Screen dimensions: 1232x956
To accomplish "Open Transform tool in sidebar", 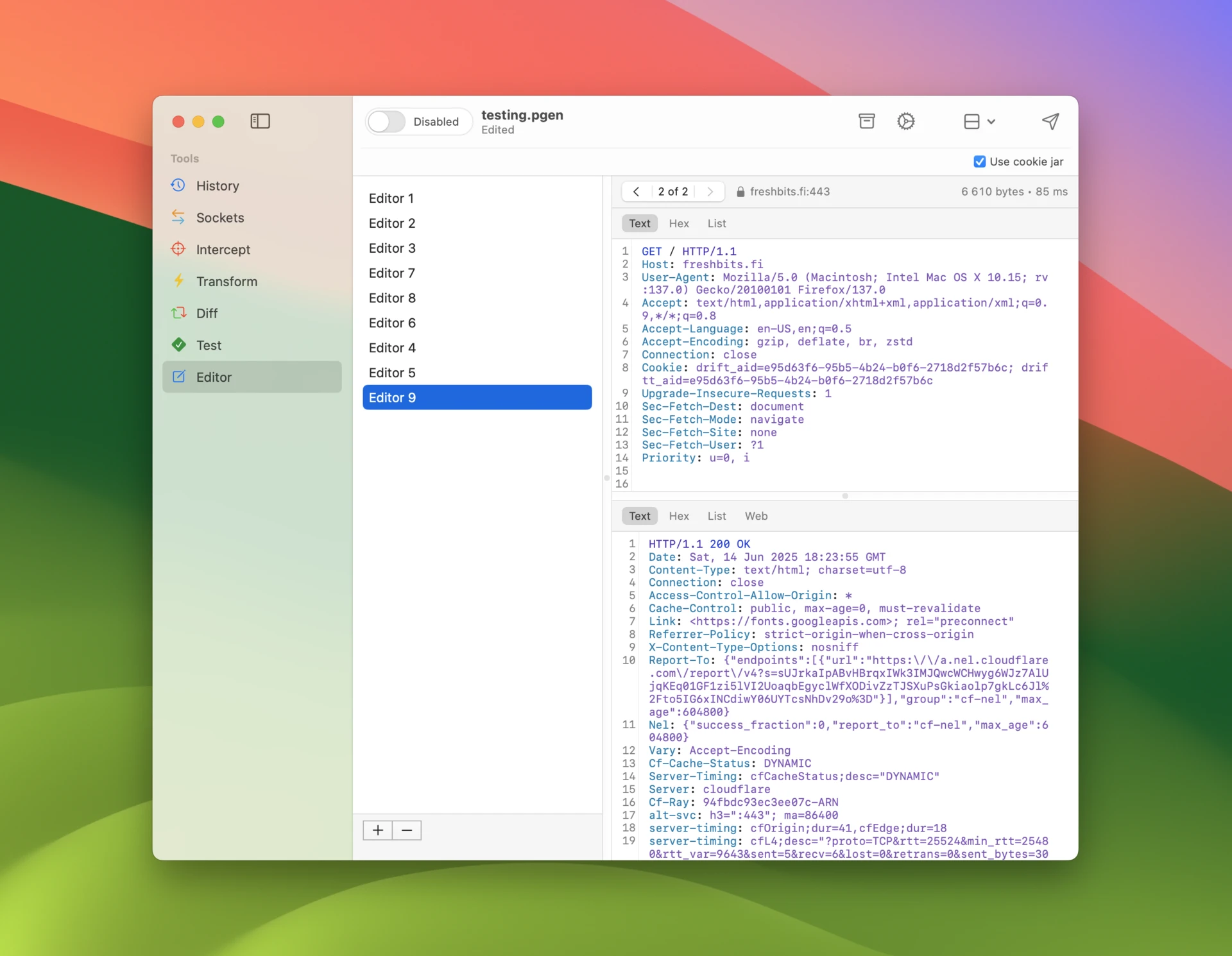I will (x=227, y=282).
